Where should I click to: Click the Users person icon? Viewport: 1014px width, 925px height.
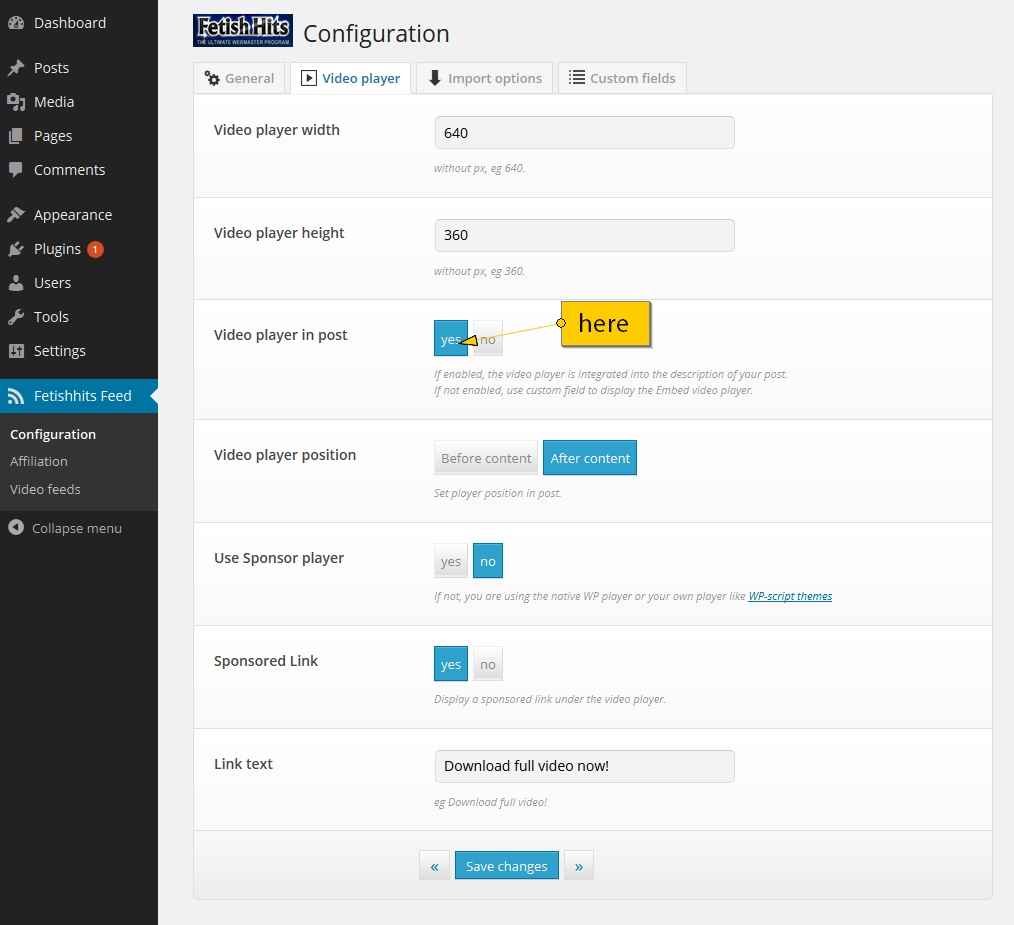pos(16,283)
